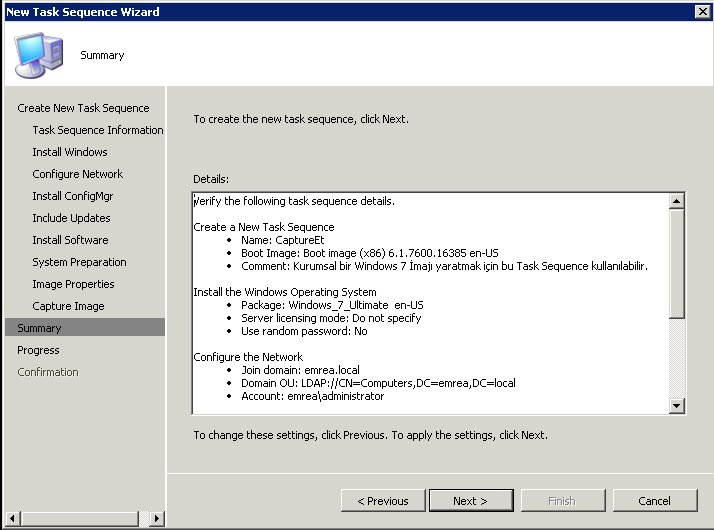
Task: Select Image Properties in sidebar
Action: pos(73,284)
